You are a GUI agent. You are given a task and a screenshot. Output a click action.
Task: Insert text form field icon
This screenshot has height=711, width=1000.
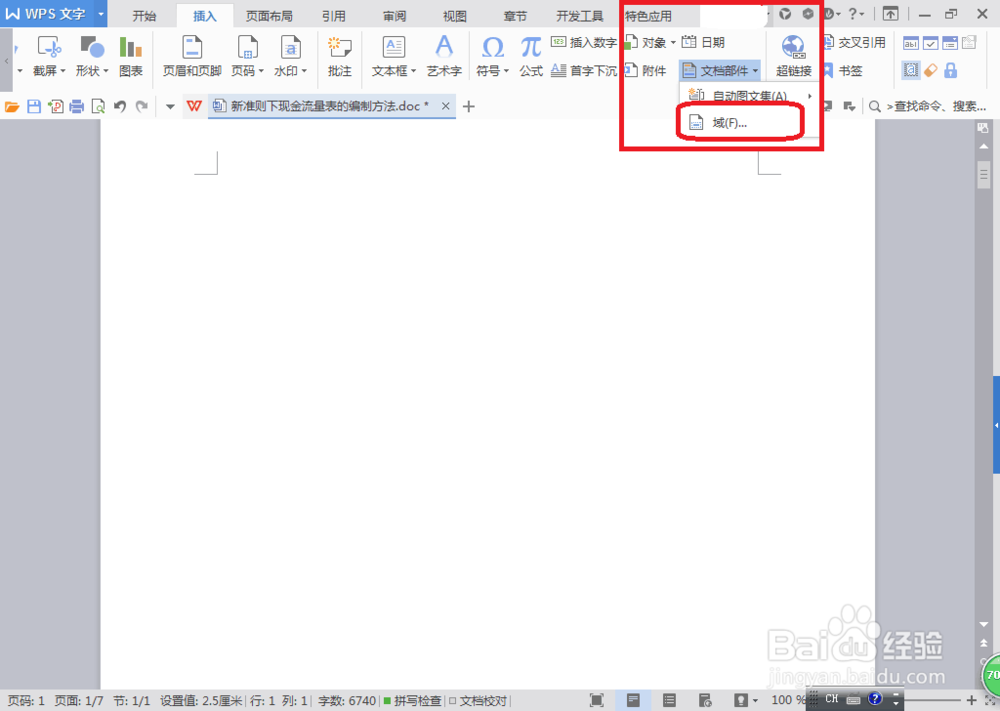coord(911,43)
